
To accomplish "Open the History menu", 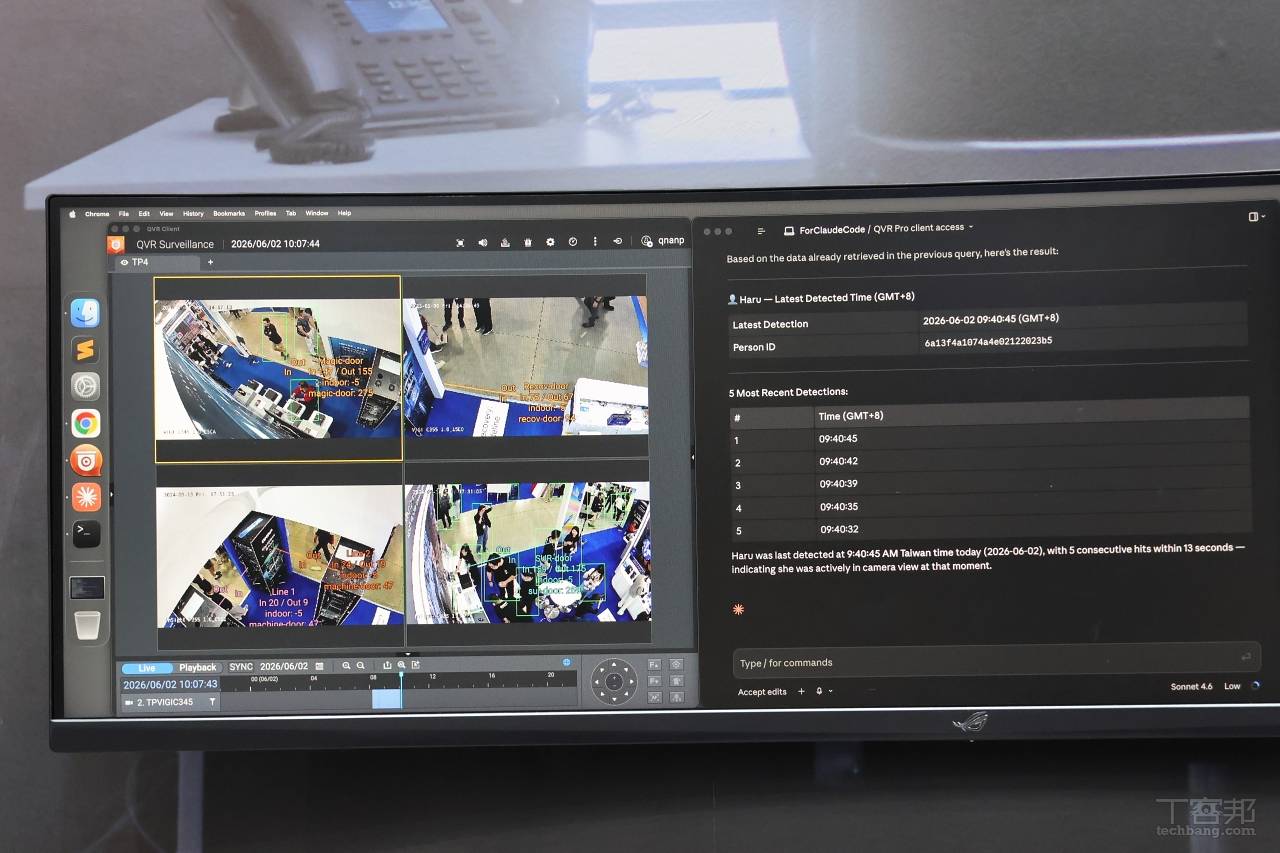I will pos(193,213).
